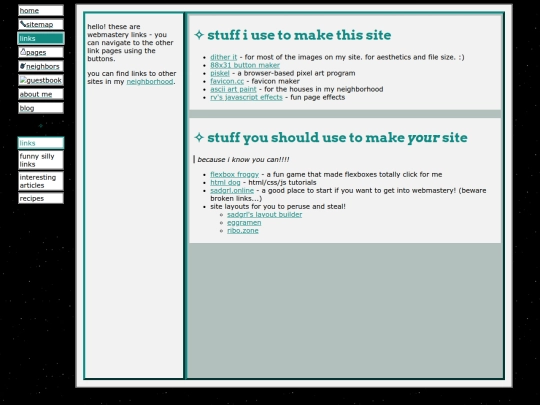Screen dimensions: 540x405
Task: Open the html dog link
Action: coord(225,183)
